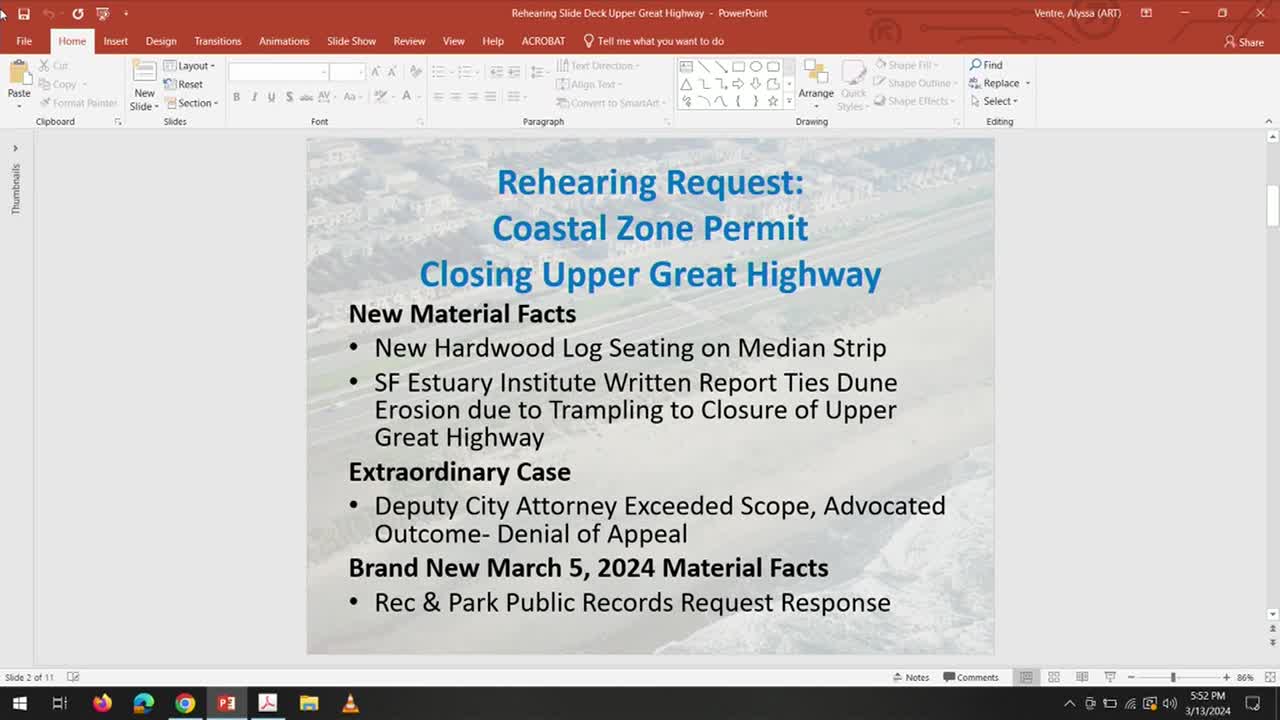Open the Section dropdown
The width and height of the screenshot is (1280, 720).
191,103
